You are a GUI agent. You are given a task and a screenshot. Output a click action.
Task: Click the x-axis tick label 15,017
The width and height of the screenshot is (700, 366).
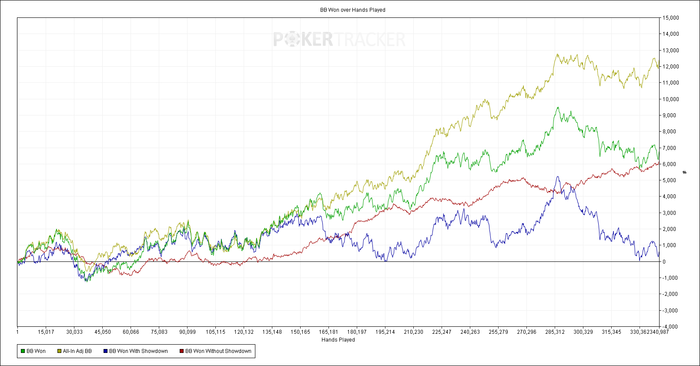tap(46, 332)
